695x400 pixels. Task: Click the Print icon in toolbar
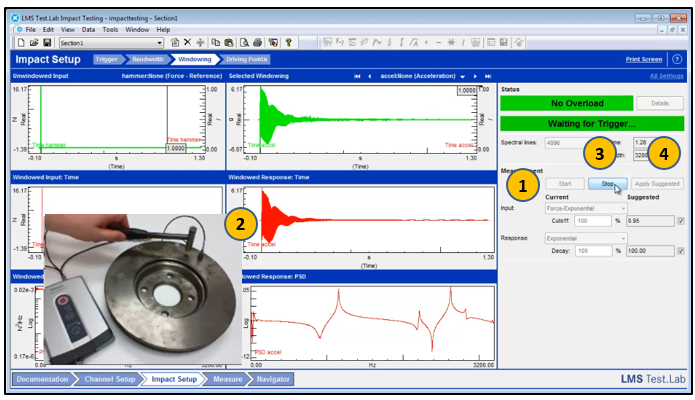pos(258,43)
